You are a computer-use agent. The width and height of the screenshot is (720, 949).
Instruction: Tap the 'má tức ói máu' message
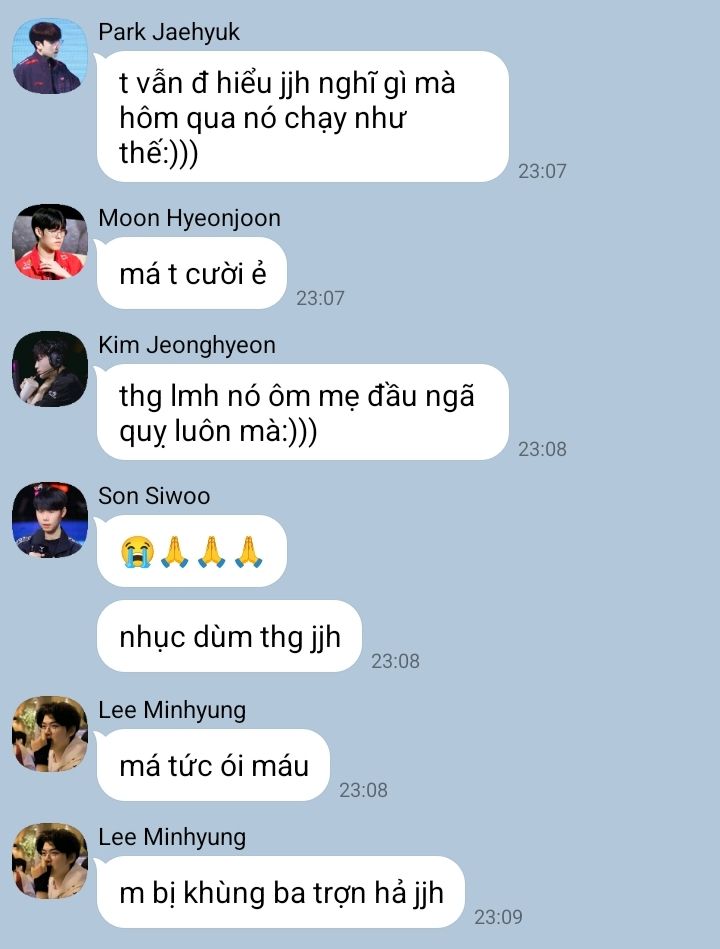tap(213, 765)
